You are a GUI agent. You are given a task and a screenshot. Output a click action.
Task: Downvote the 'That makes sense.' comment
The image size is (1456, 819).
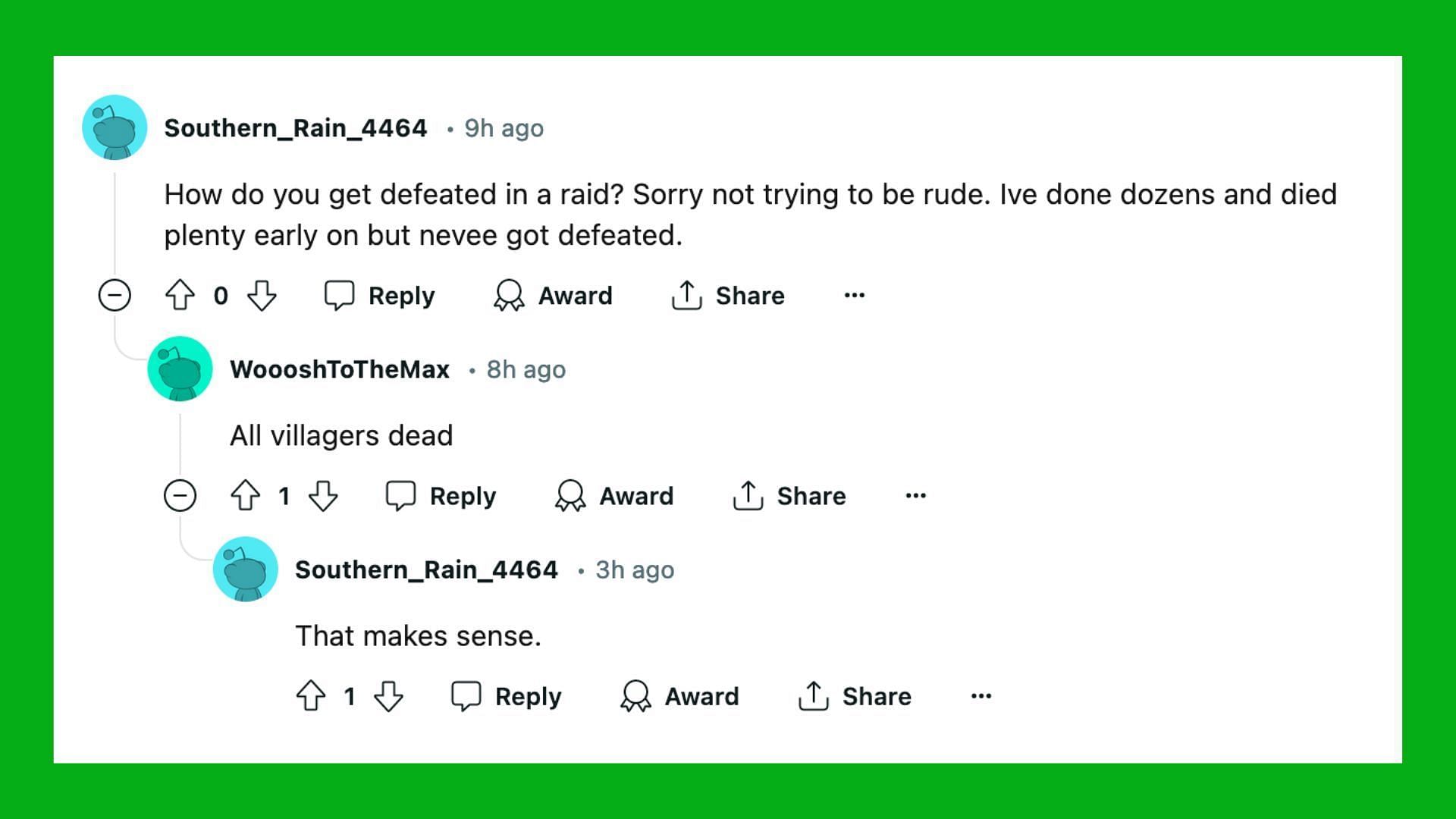tap(388, 696)
